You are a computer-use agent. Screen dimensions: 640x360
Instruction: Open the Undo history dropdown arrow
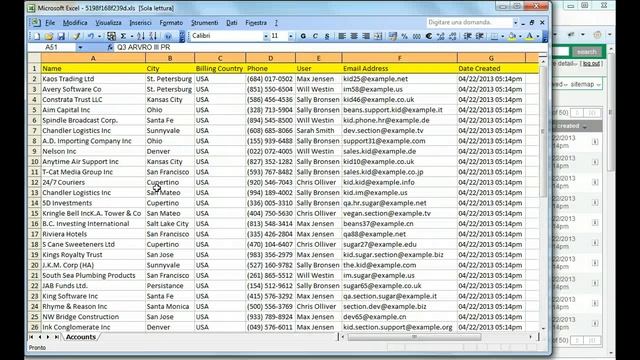[x=99, y=36]
